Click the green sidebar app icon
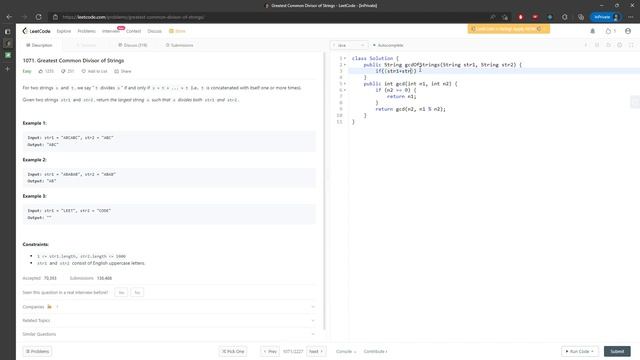640x360 pixels. pos(8,55)
